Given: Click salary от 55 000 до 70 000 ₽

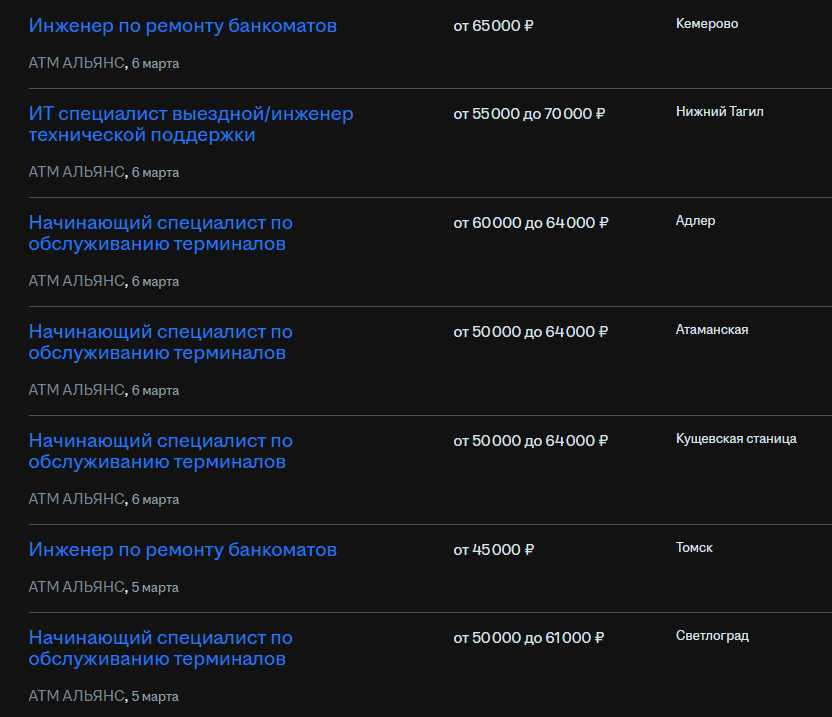Looking at the screenshot, I should (x=529, y=114).
